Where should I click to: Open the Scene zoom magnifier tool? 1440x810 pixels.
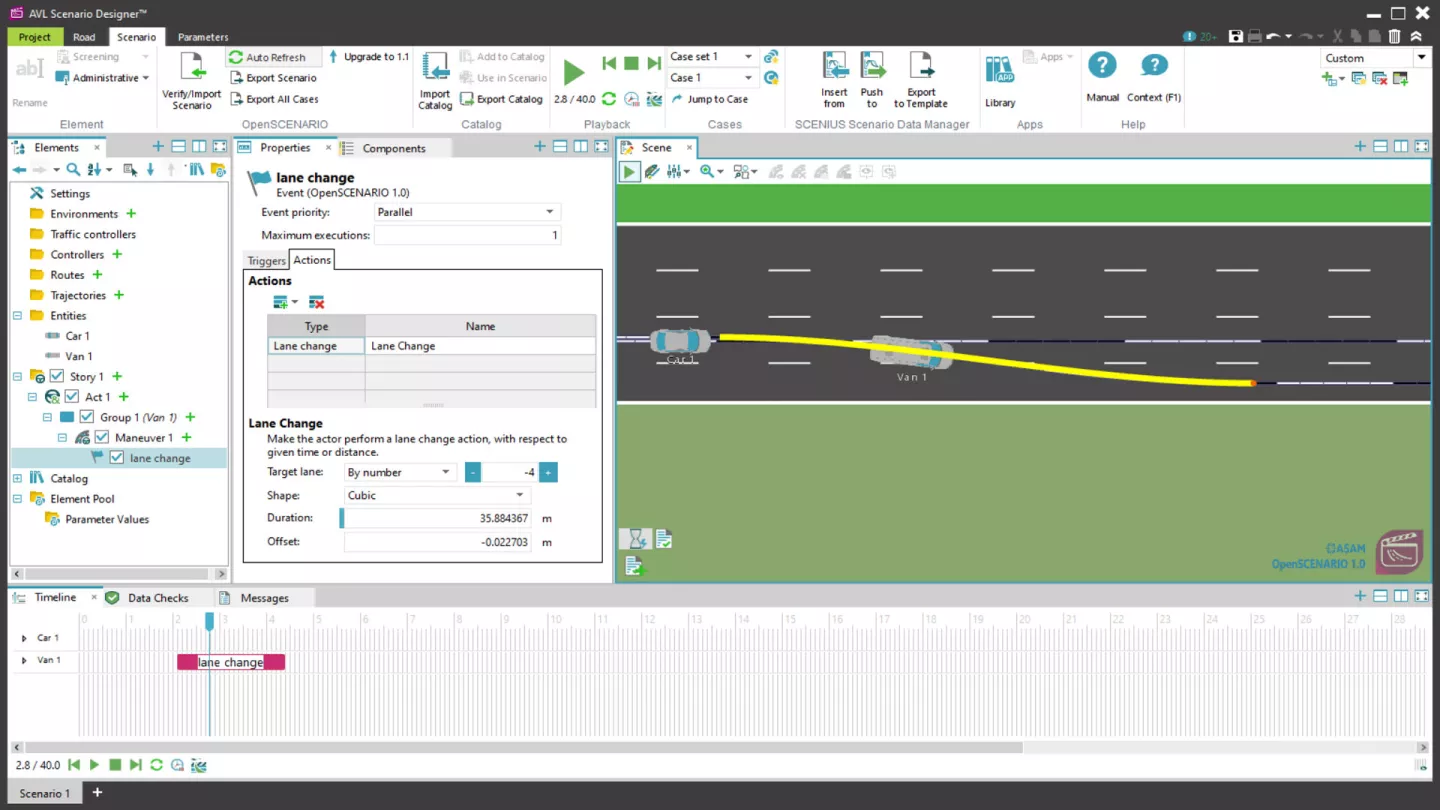tap(707, 172)
